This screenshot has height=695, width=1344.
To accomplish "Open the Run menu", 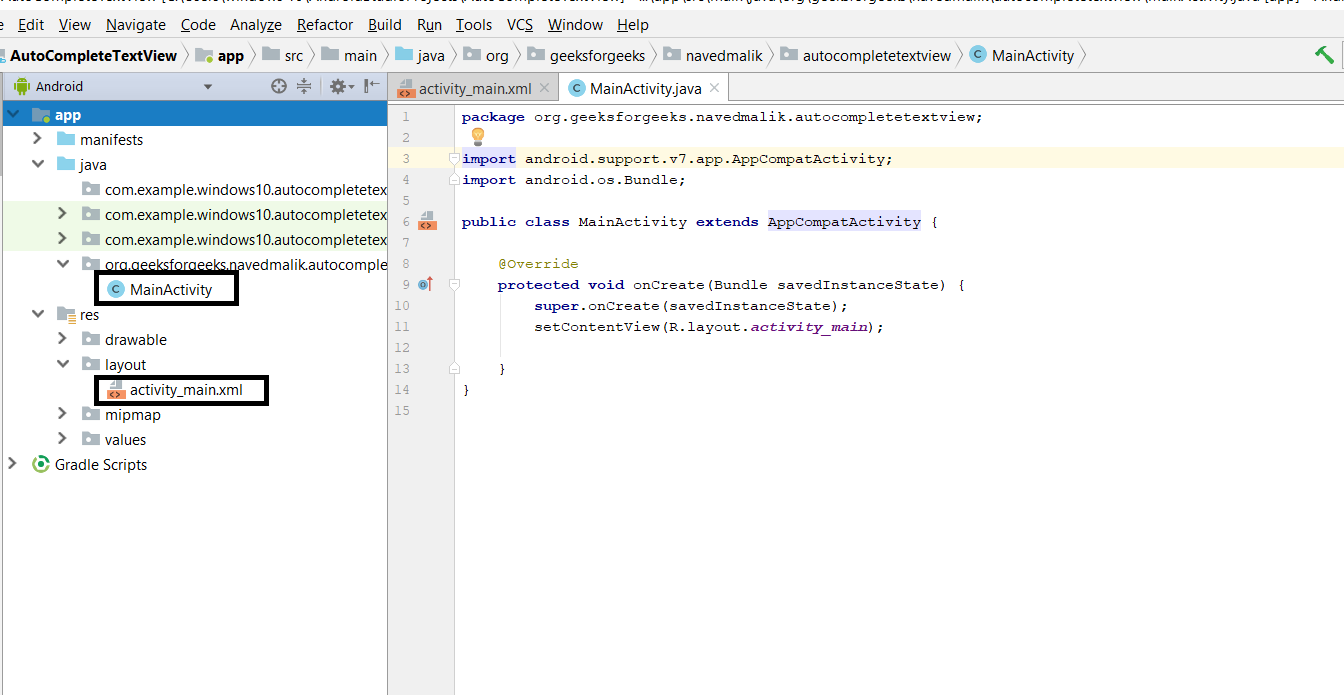I will [x=430, y=24].
